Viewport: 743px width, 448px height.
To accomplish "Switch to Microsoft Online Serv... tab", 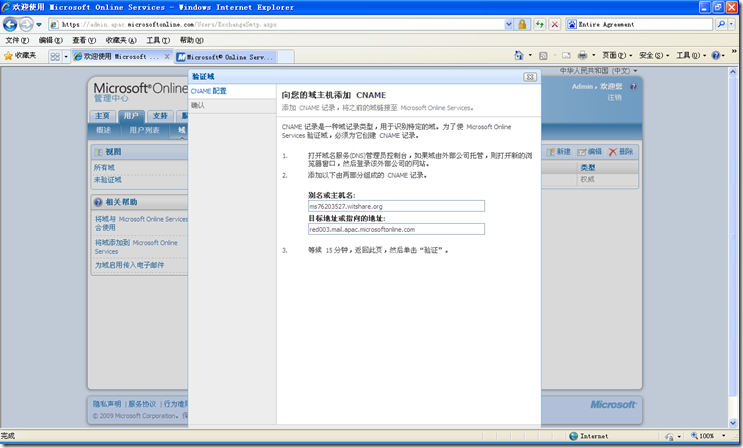I will (226, 57).
